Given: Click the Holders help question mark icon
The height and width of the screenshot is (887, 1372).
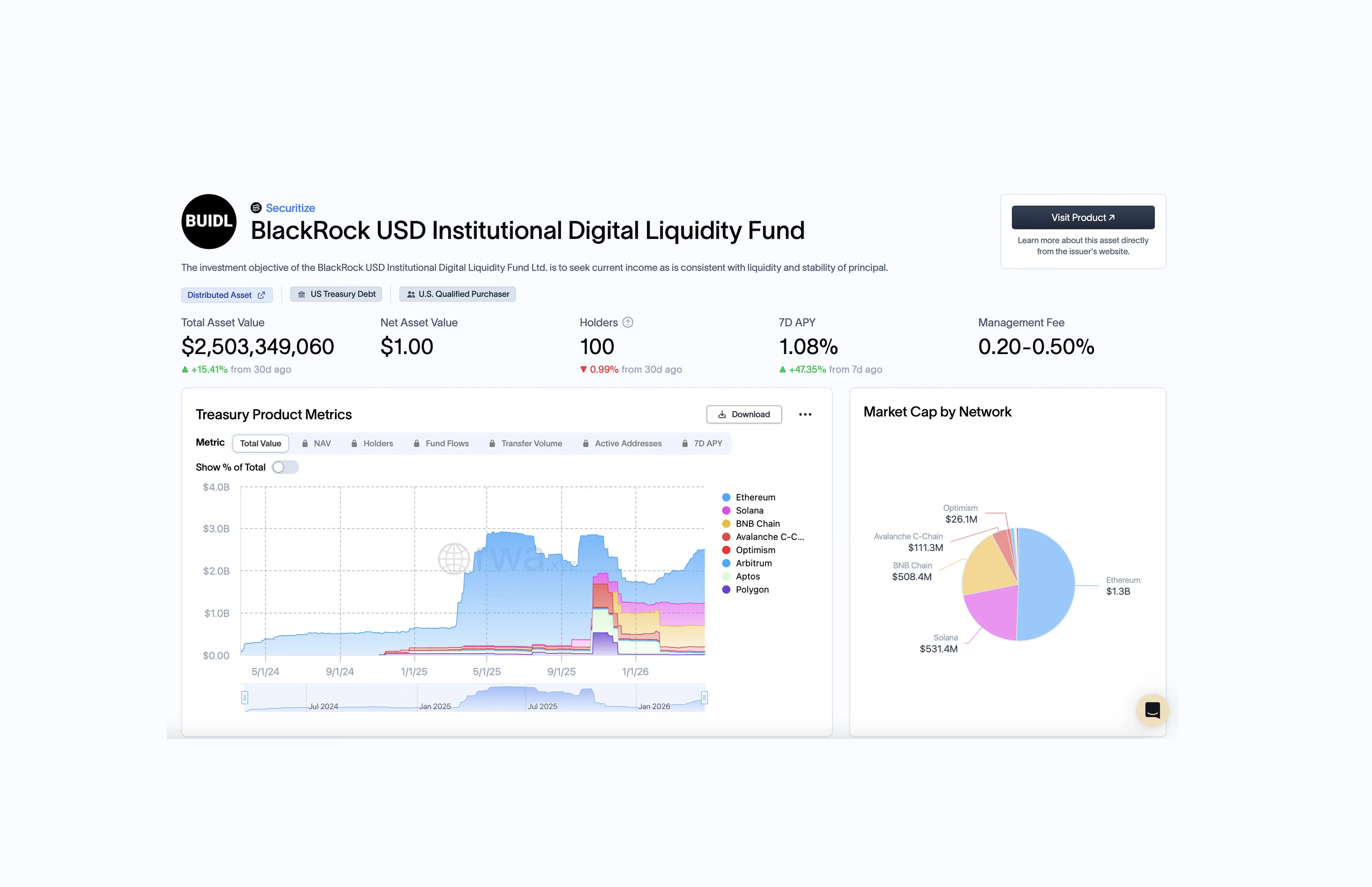Looking at the screenshot, I should (628, 323).
